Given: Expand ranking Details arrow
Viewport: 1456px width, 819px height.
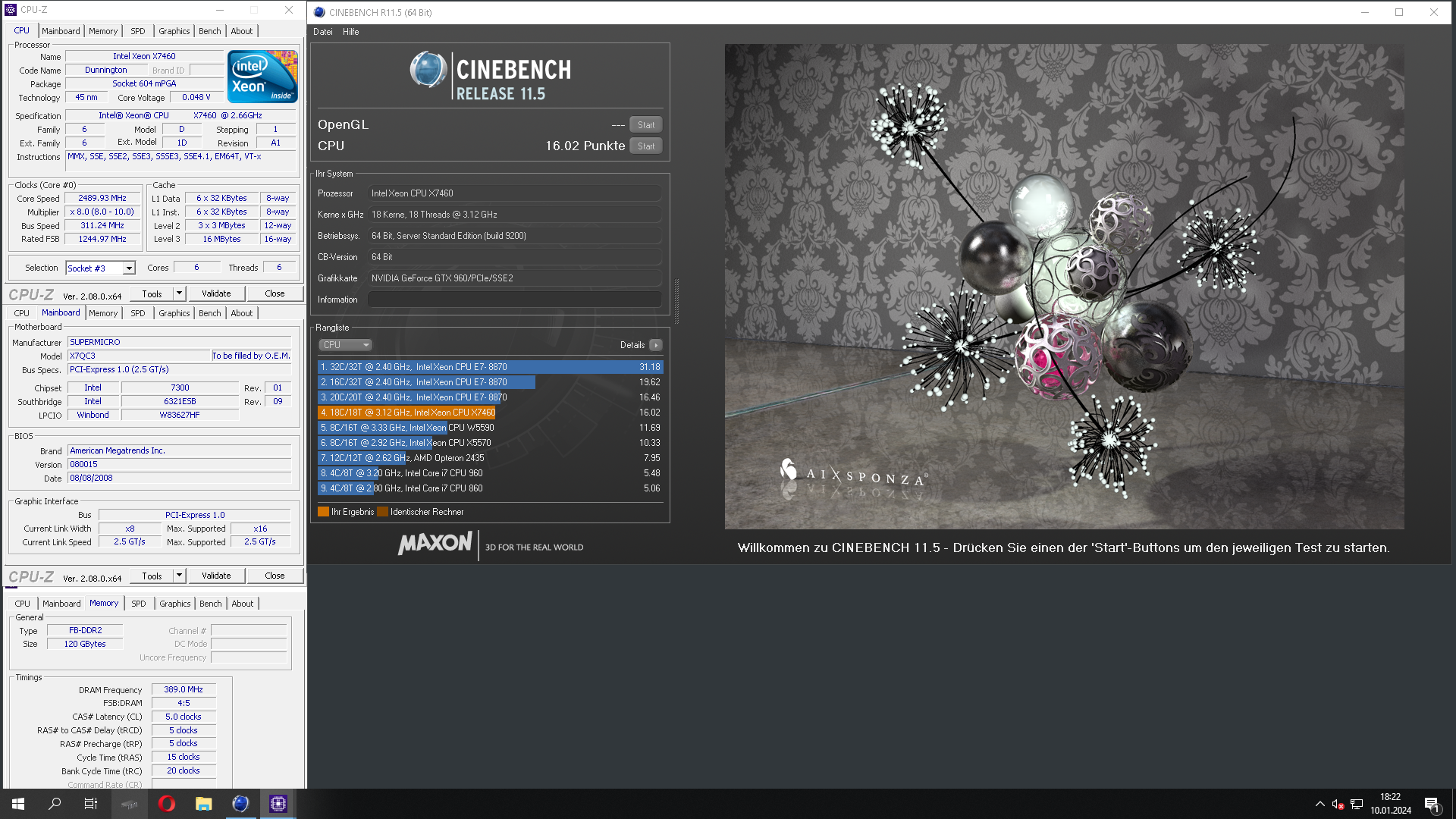Looking at the screenshot, I should pyautogui.click(x=656, y=345).
